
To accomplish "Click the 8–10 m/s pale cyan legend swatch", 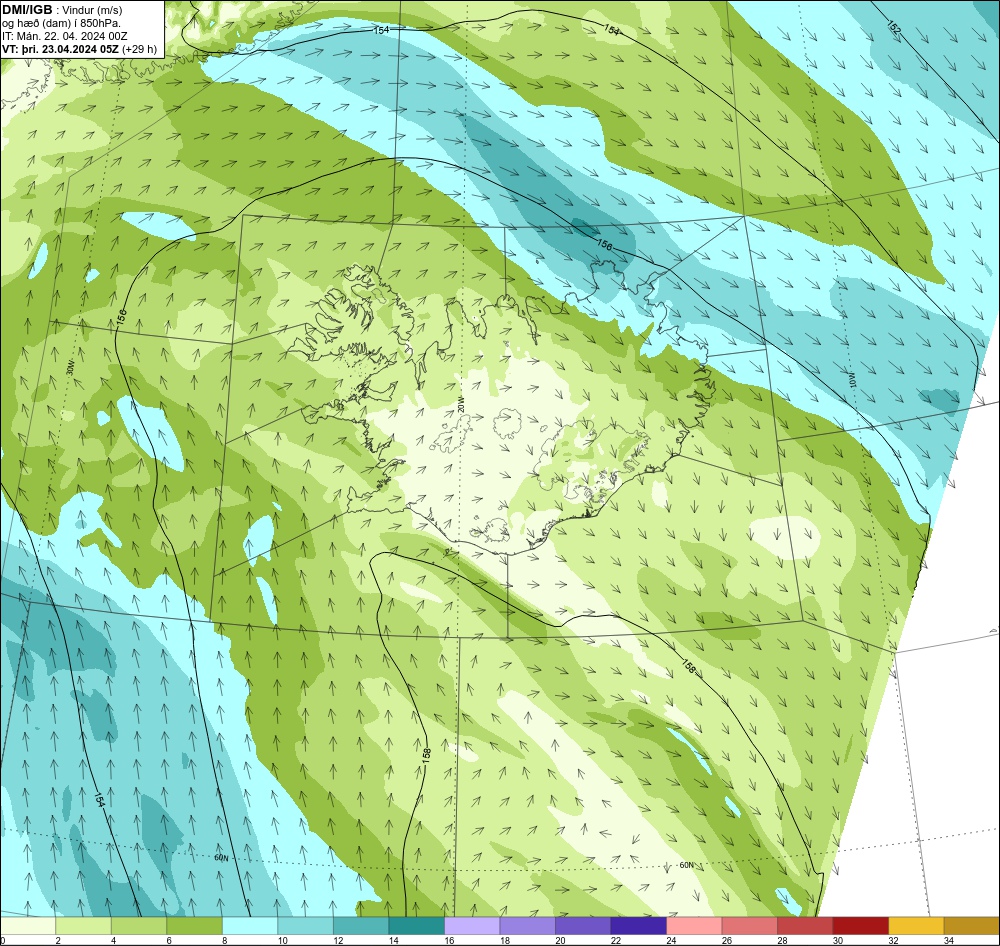I will (250, 926).
